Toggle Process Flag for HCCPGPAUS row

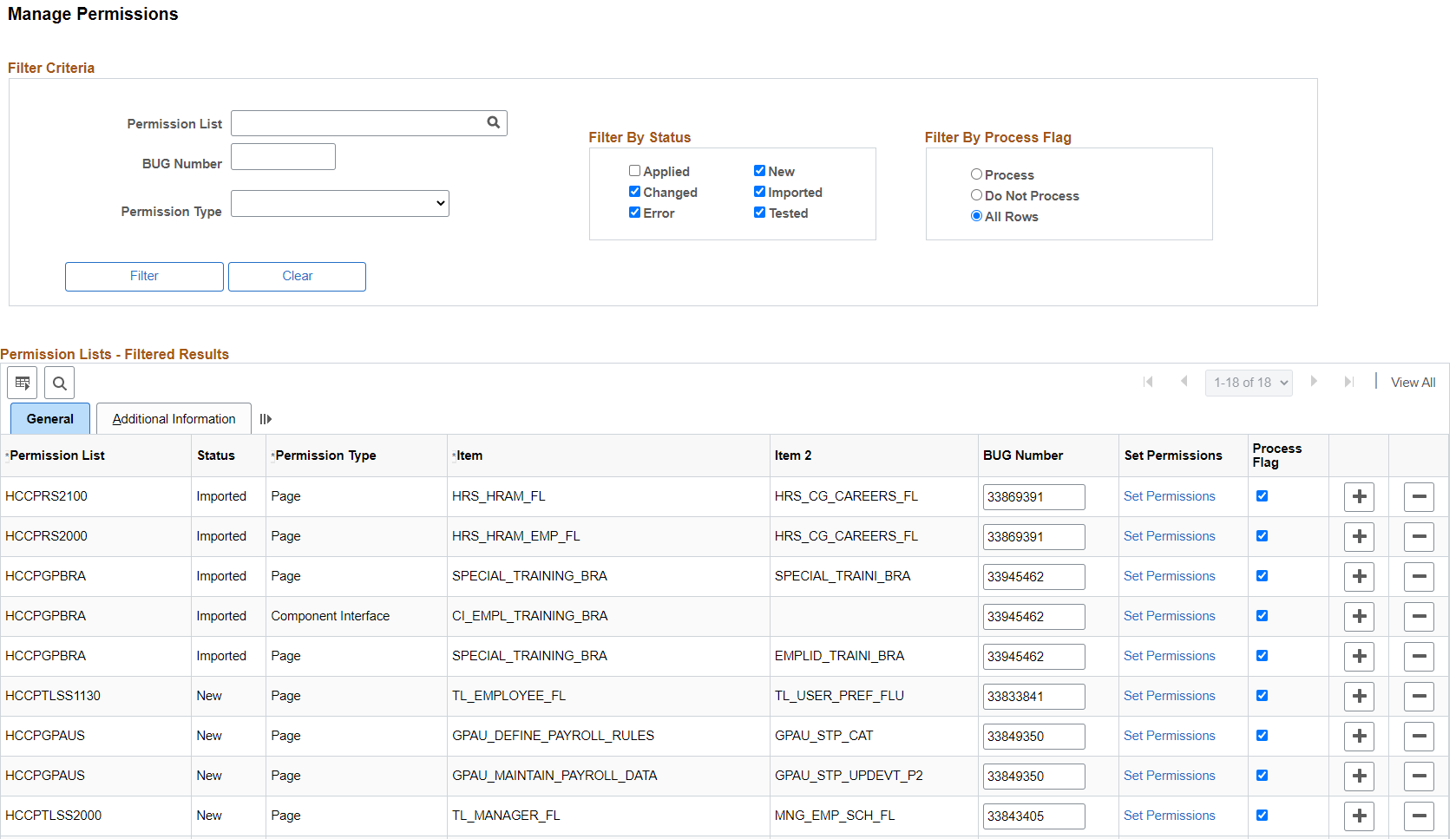point(1263,736)
